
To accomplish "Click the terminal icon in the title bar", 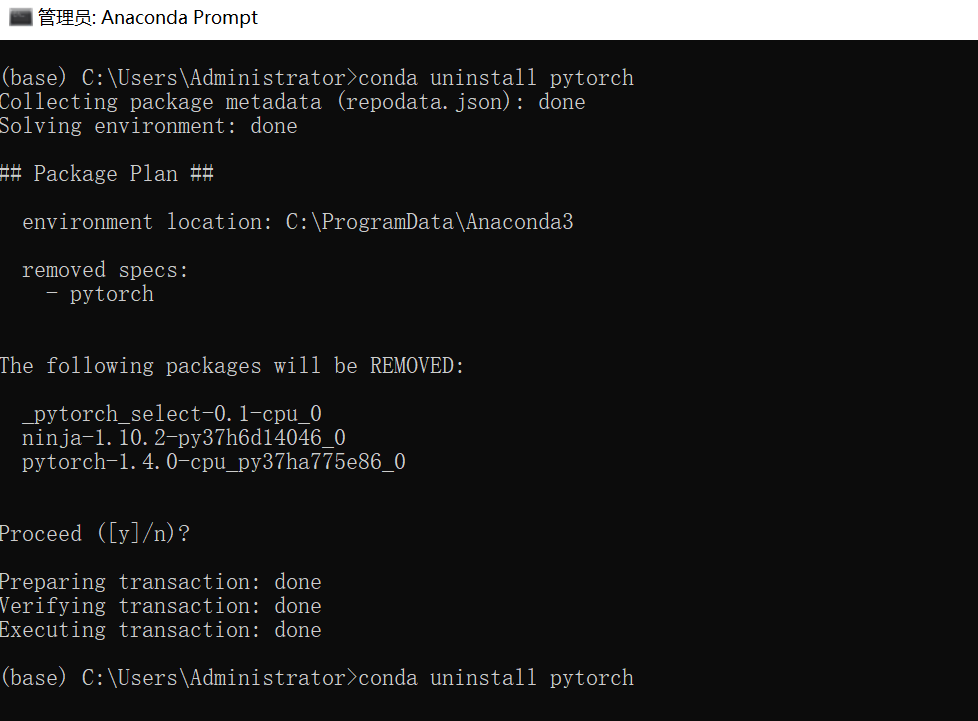I will click(x=18, y=17).
